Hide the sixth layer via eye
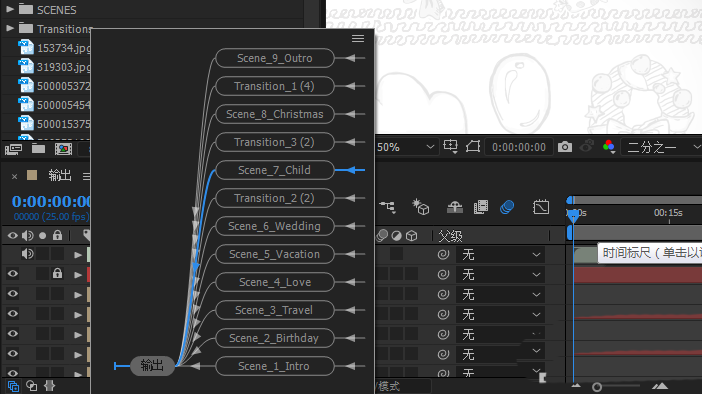702x394 pixels. 13,354
